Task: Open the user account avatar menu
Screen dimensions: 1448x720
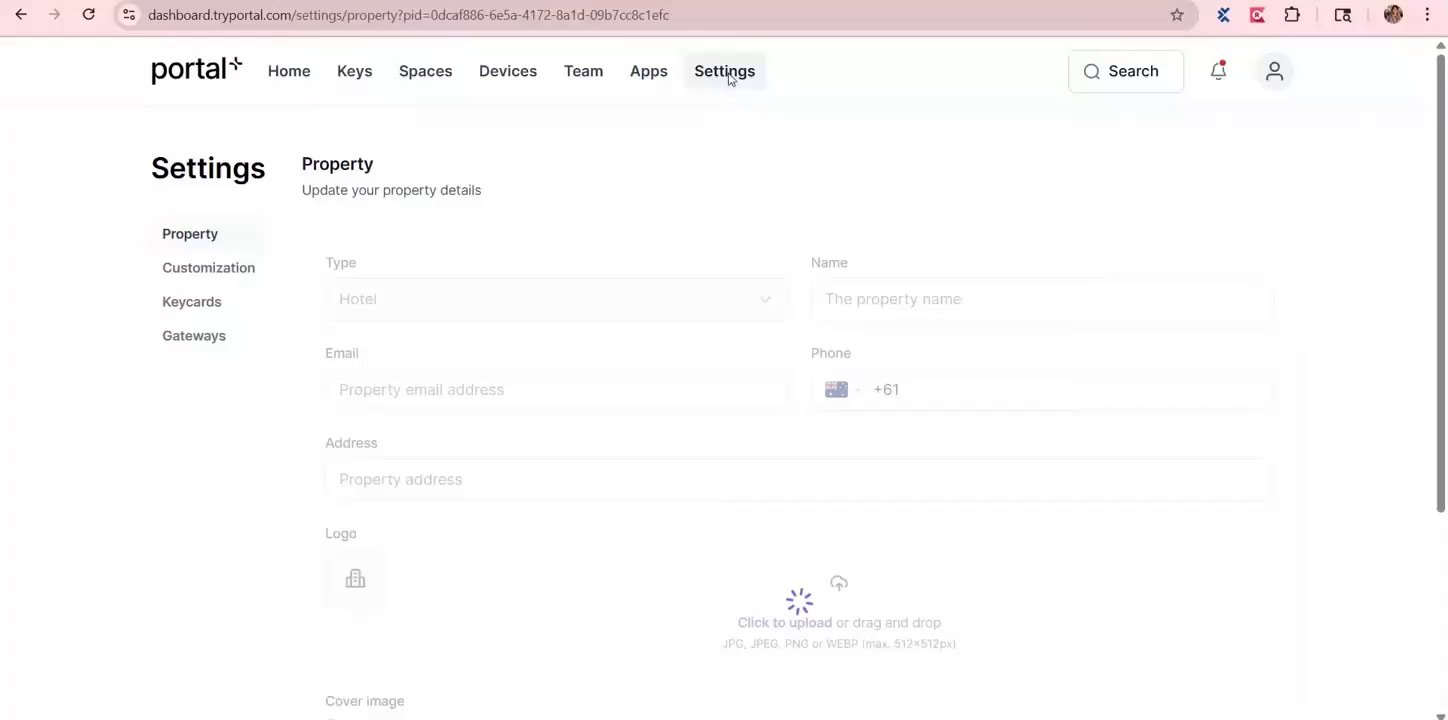Action: [1274, 71]
